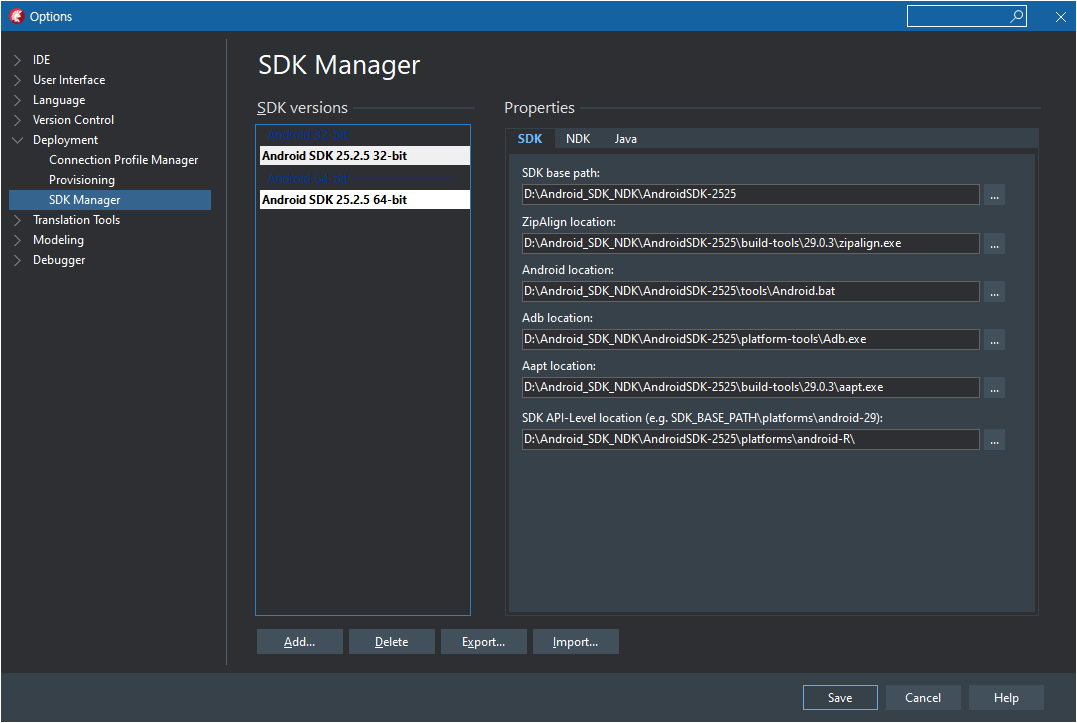Click into the Android location field

click(x=751, y=291)
